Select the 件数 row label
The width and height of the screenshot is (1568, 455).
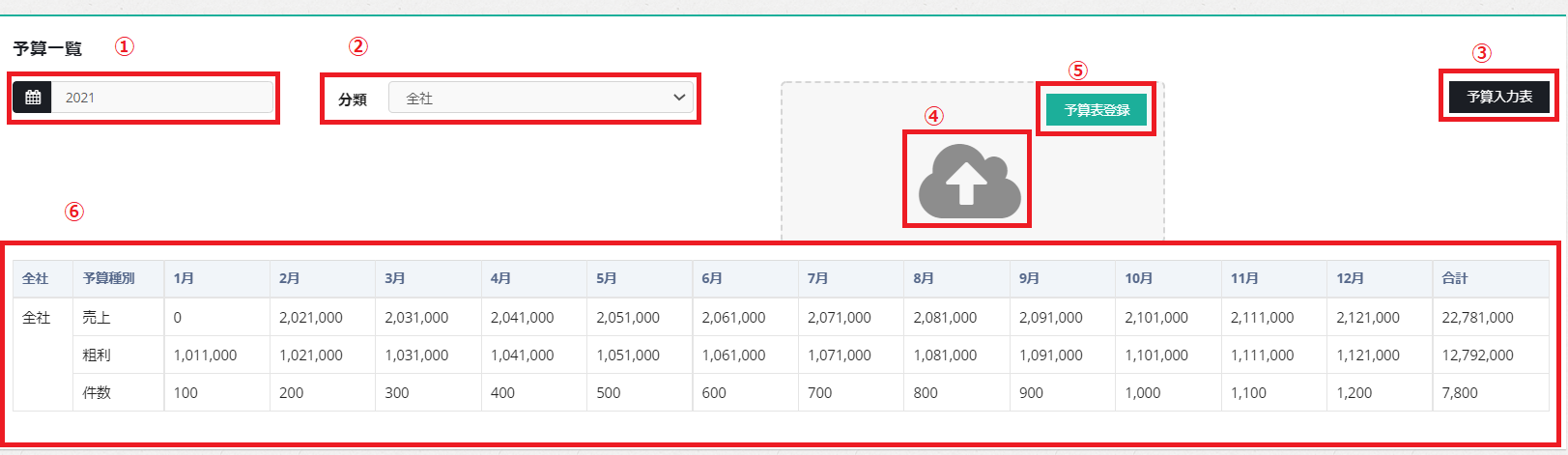pyautogui.click(x=97, y=393)
